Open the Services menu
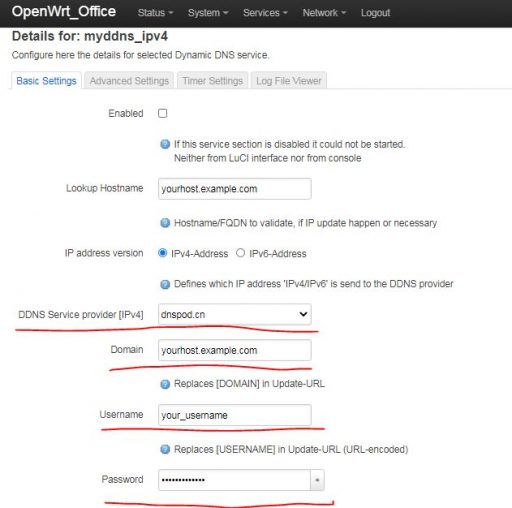Viewport: 512px width, 508px height. [265, 13]
